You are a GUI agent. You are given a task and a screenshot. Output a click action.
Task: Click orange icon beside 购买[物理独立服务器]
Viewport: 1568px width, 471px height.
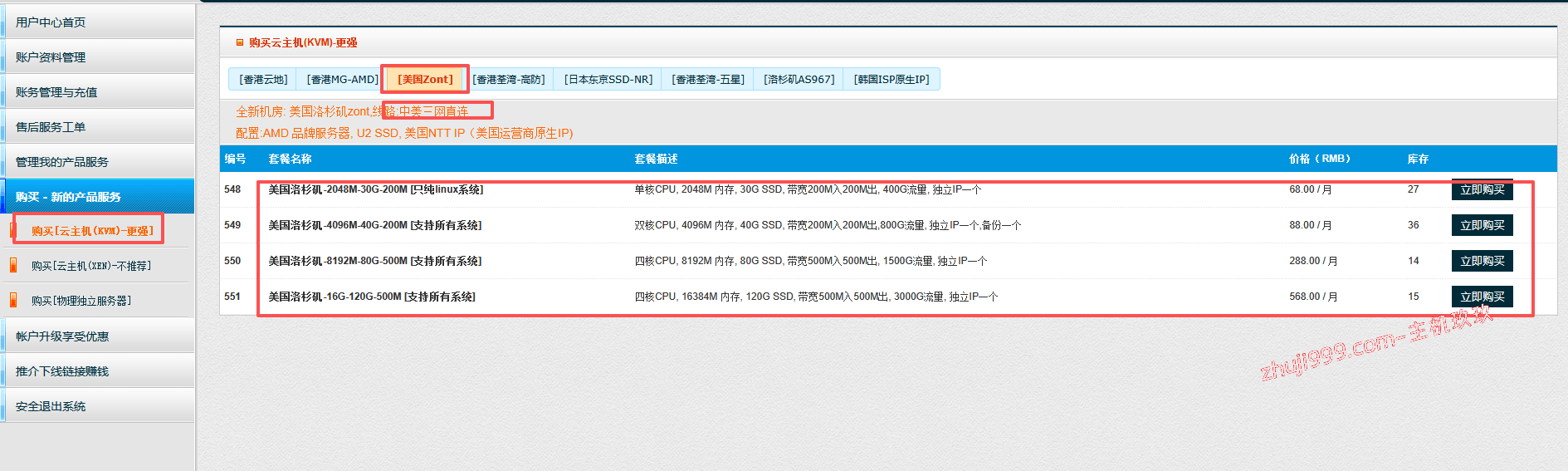(x=13, y=301)
